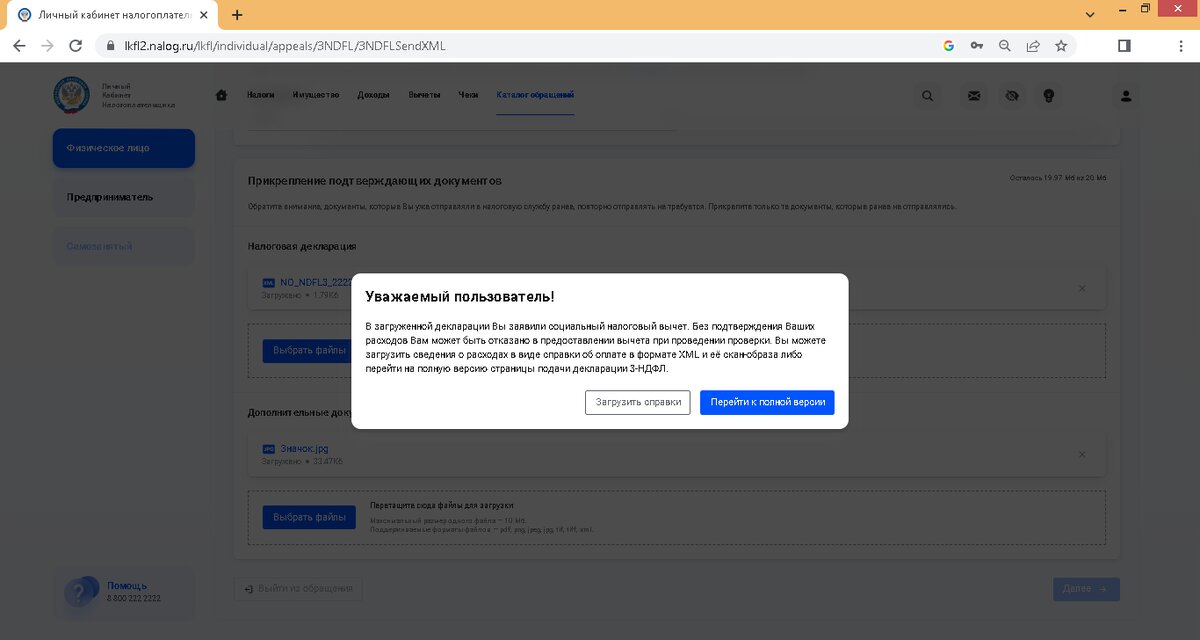Go back in browser history

(x=19, y=46)
